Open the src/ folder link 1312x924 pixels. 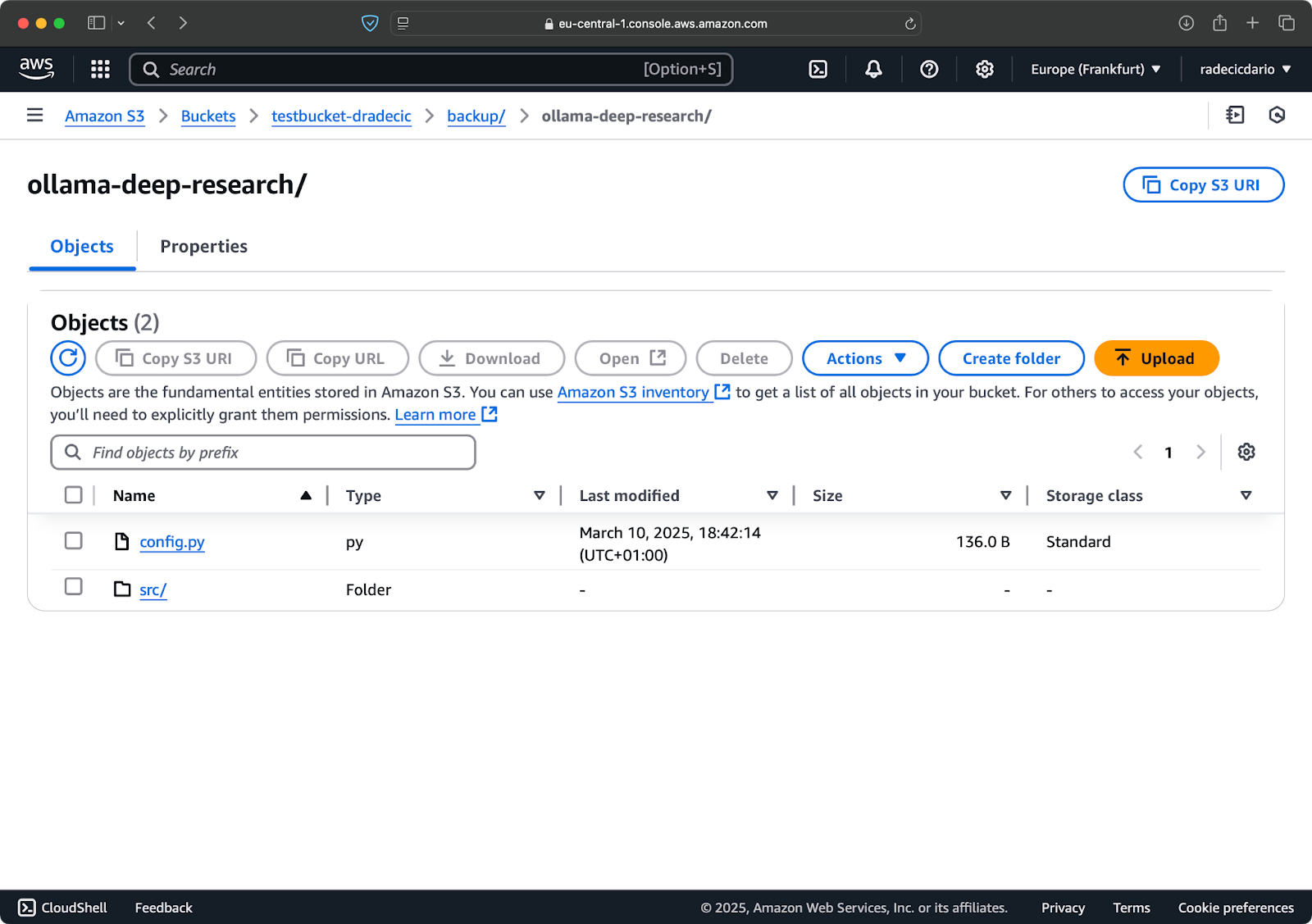153,589
